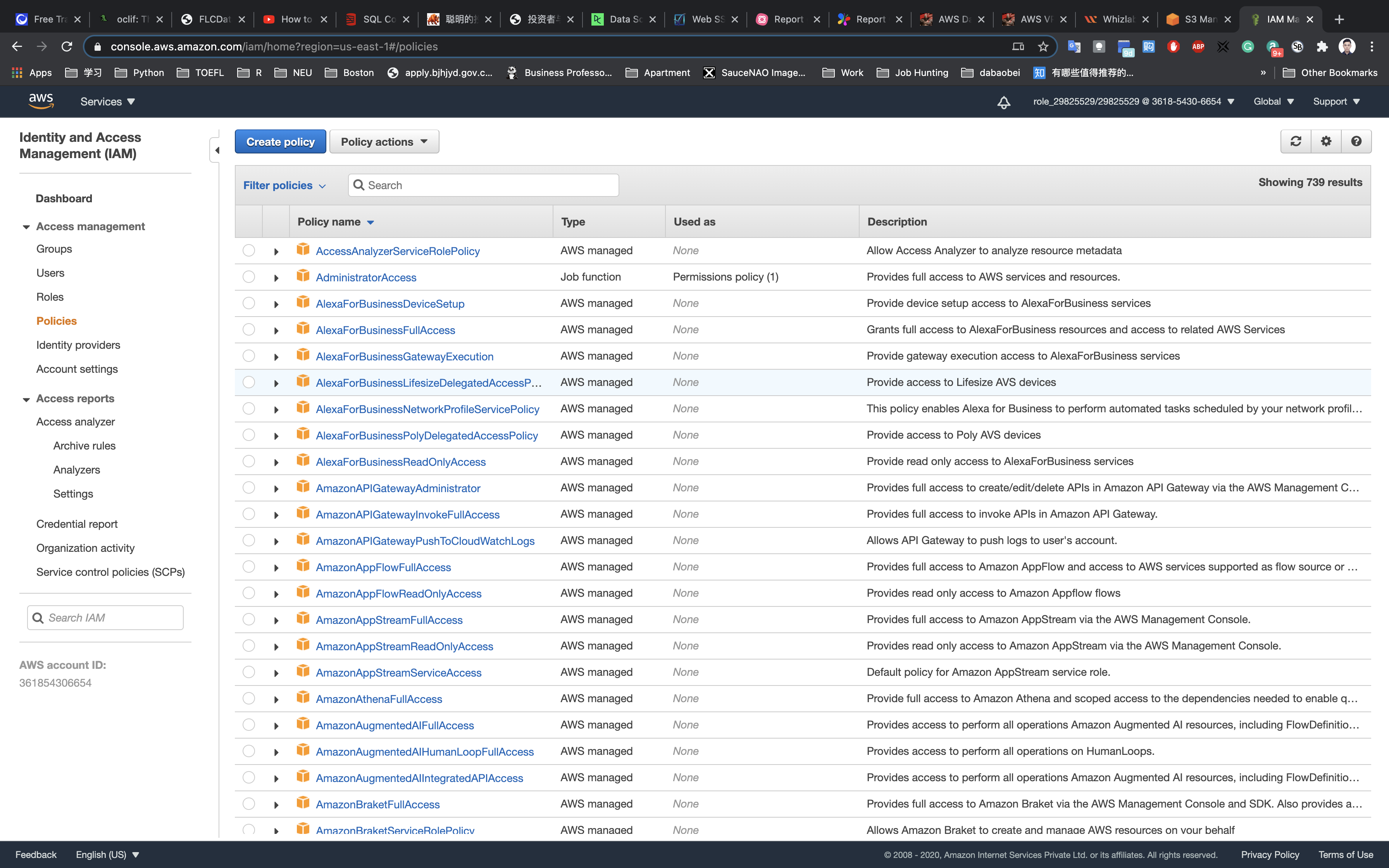Select the AmazonAthenaFullAccess radio button
Image resolution: width=1389 pixels, height=868 pixels.
[x=248, y=698]
